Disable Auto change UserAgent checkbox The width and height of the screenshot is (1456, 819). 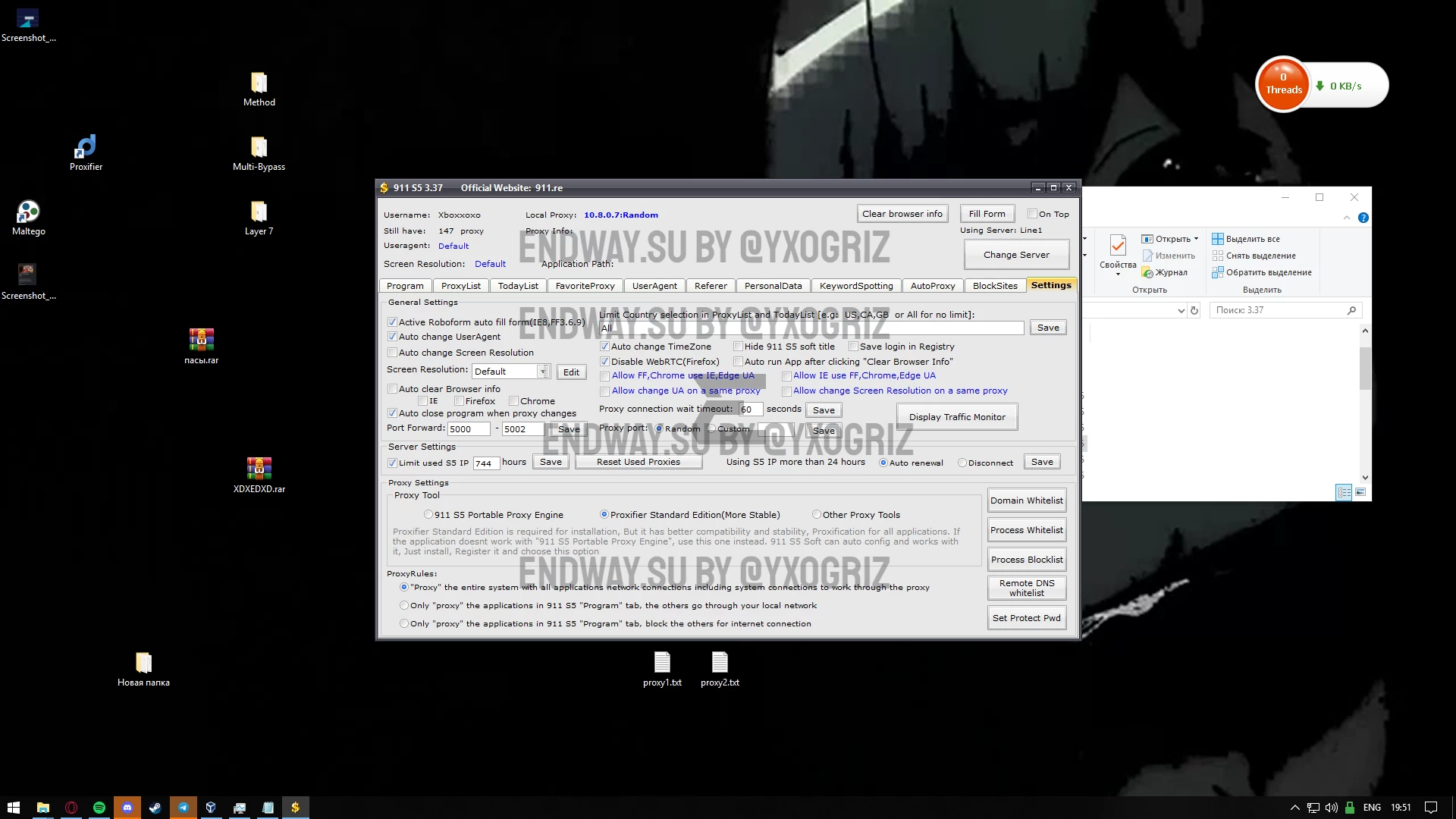click(x=392, y=337)
